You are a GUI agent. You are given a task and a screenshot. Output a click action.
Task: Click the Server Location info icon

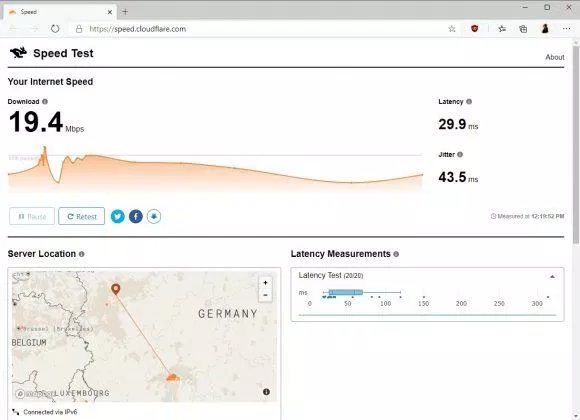coord(81,254)
